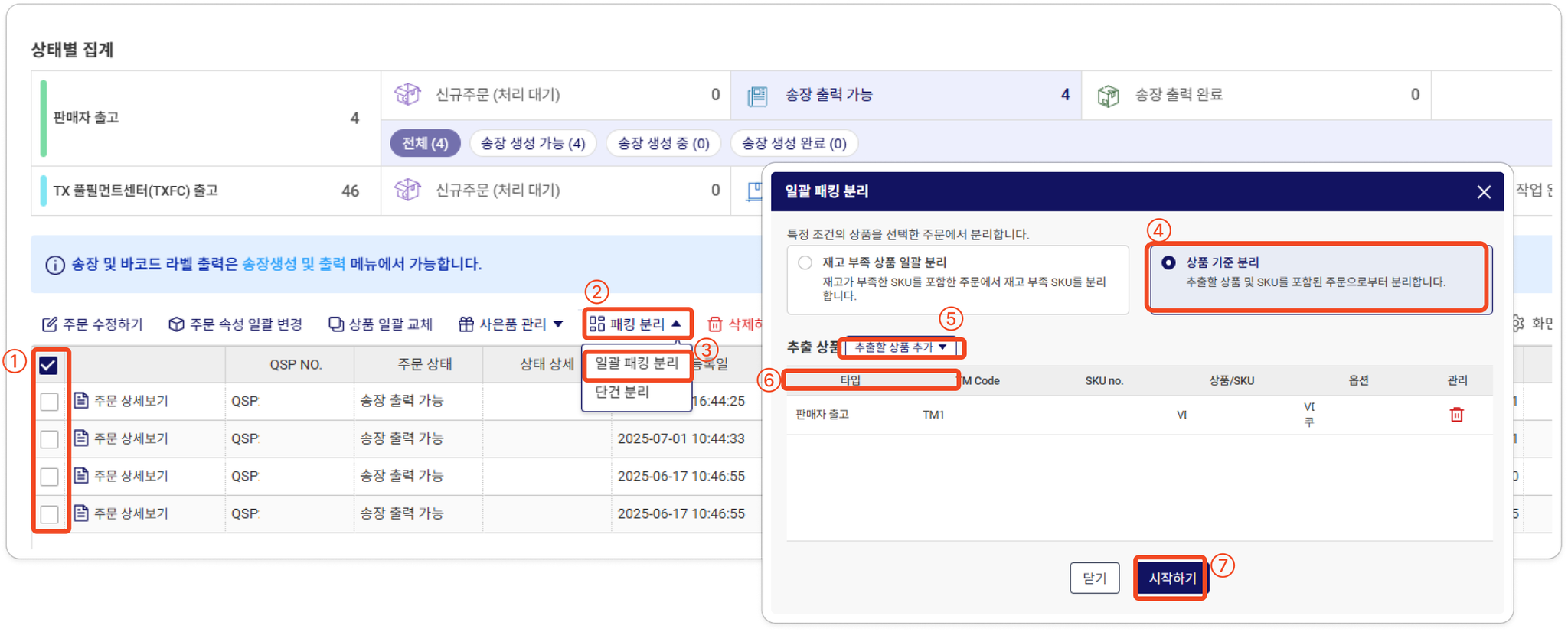Check the order row dated 2025-07-01 10:44:33
This screenshot has width=1568, height=632.
(x=50, y=439)
